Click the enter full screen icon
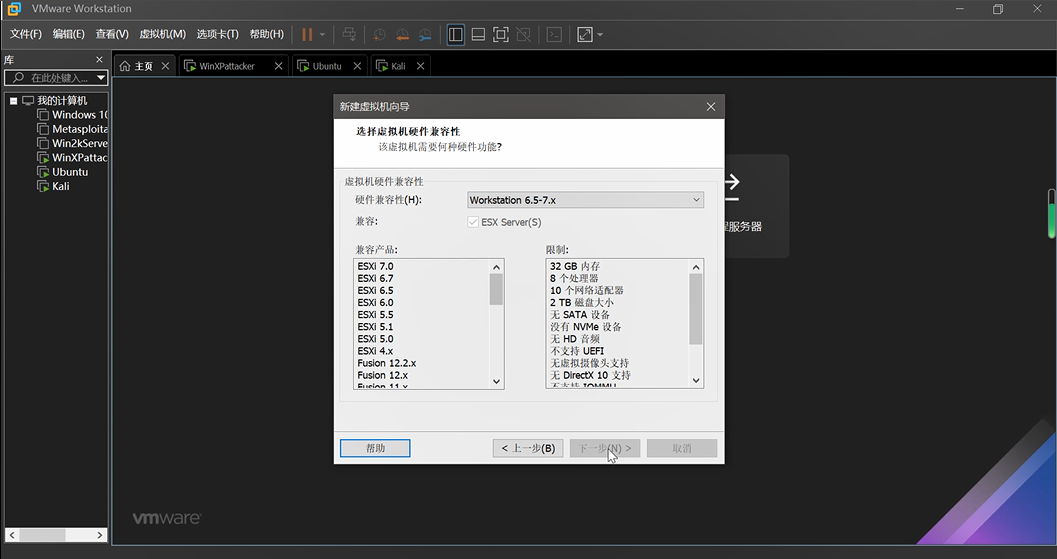1057x559 pixels. click(501, 34)
